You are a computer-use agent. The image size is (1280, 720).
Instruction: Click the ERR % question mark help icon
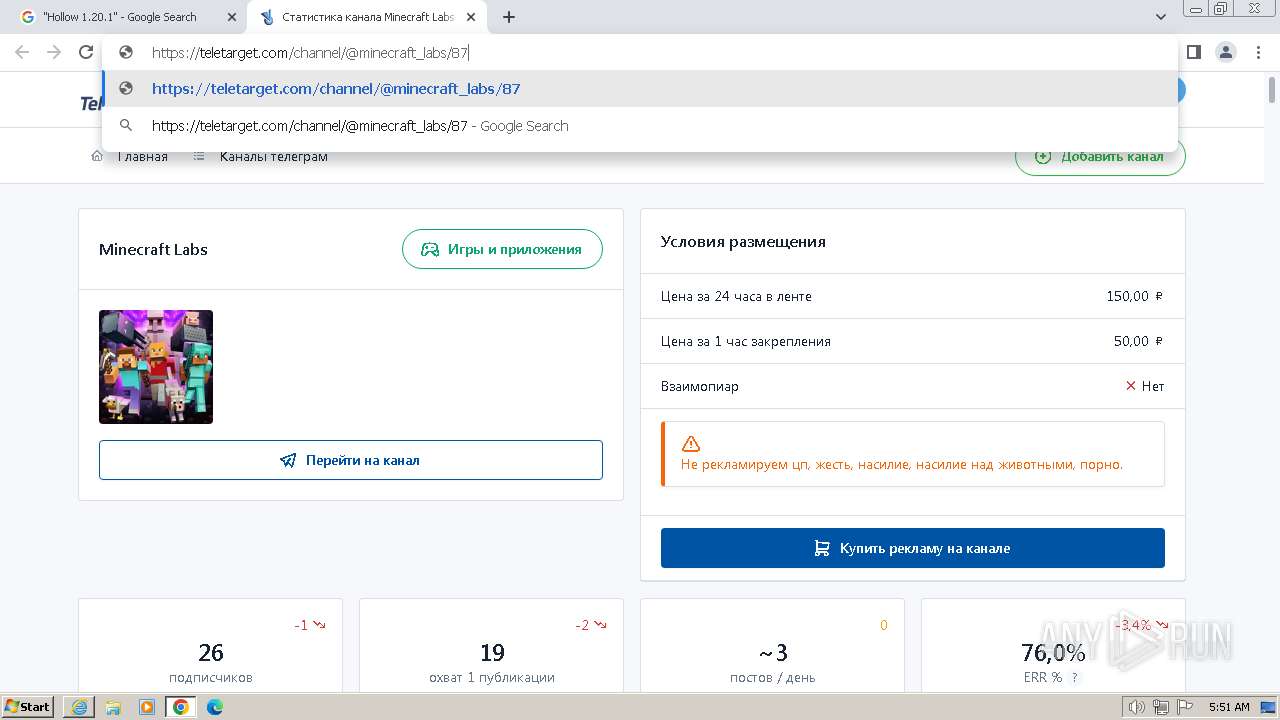(1075, 678)
